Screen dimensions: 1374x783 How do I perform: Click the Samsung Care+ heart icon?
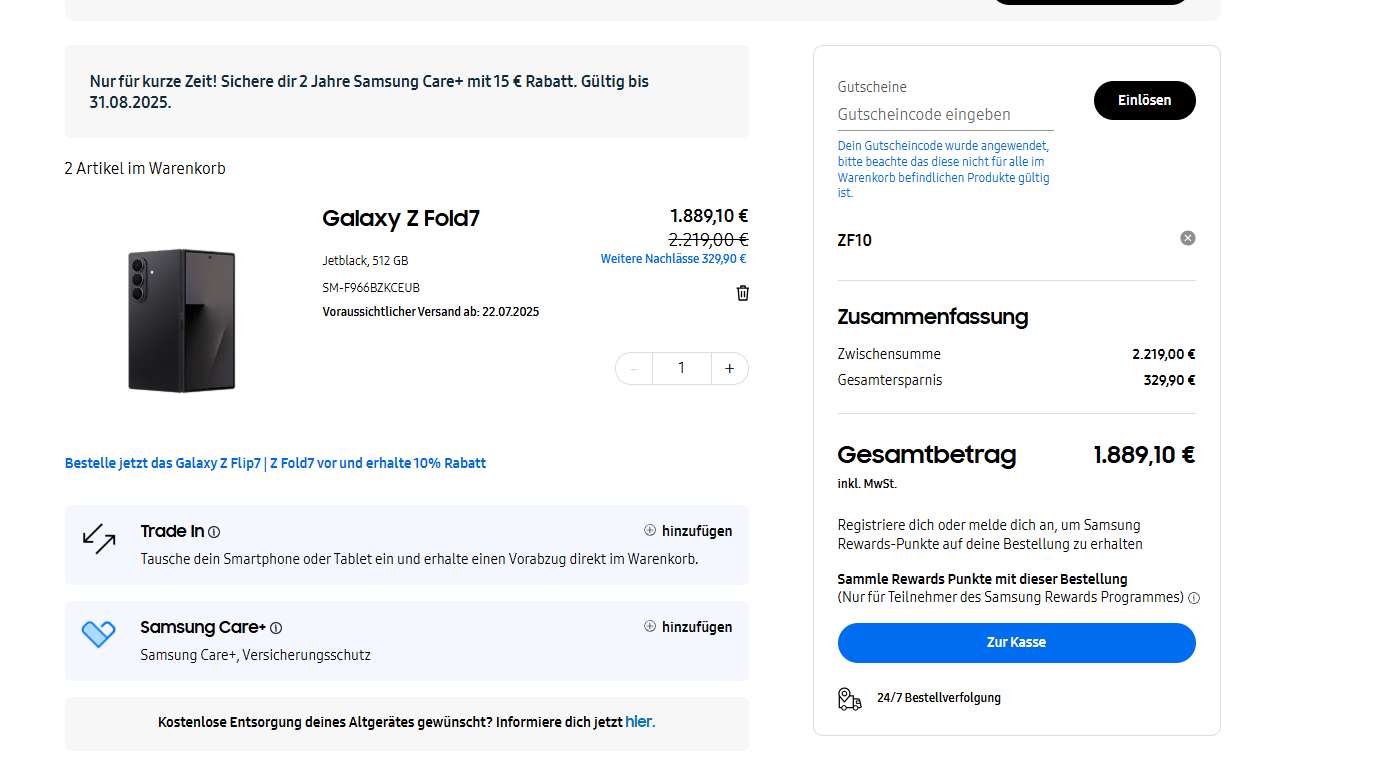coord(99,633)
